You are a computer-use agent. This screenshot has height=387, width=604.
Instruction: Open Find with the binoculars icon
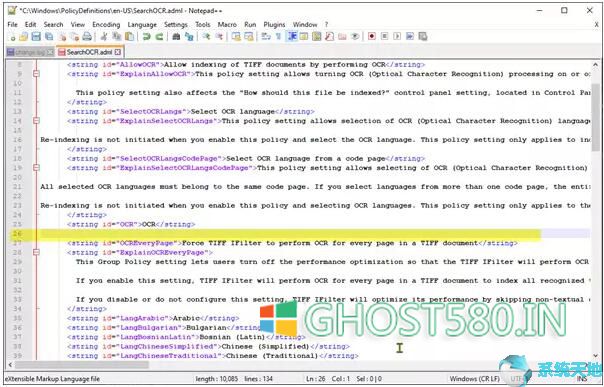pos(176,37)
